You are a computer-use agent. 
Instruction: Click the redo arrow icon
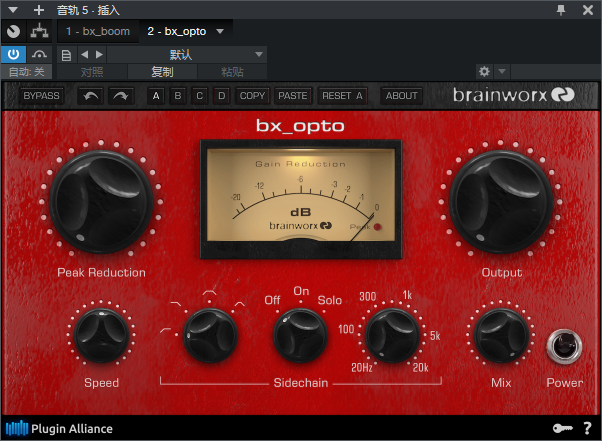click(120, 96)
